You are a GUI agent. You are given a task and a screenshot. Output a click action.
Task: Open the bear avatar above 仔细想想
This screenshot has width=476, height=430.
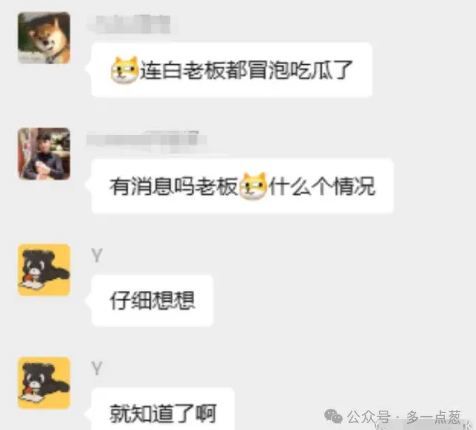coord(44,270)
